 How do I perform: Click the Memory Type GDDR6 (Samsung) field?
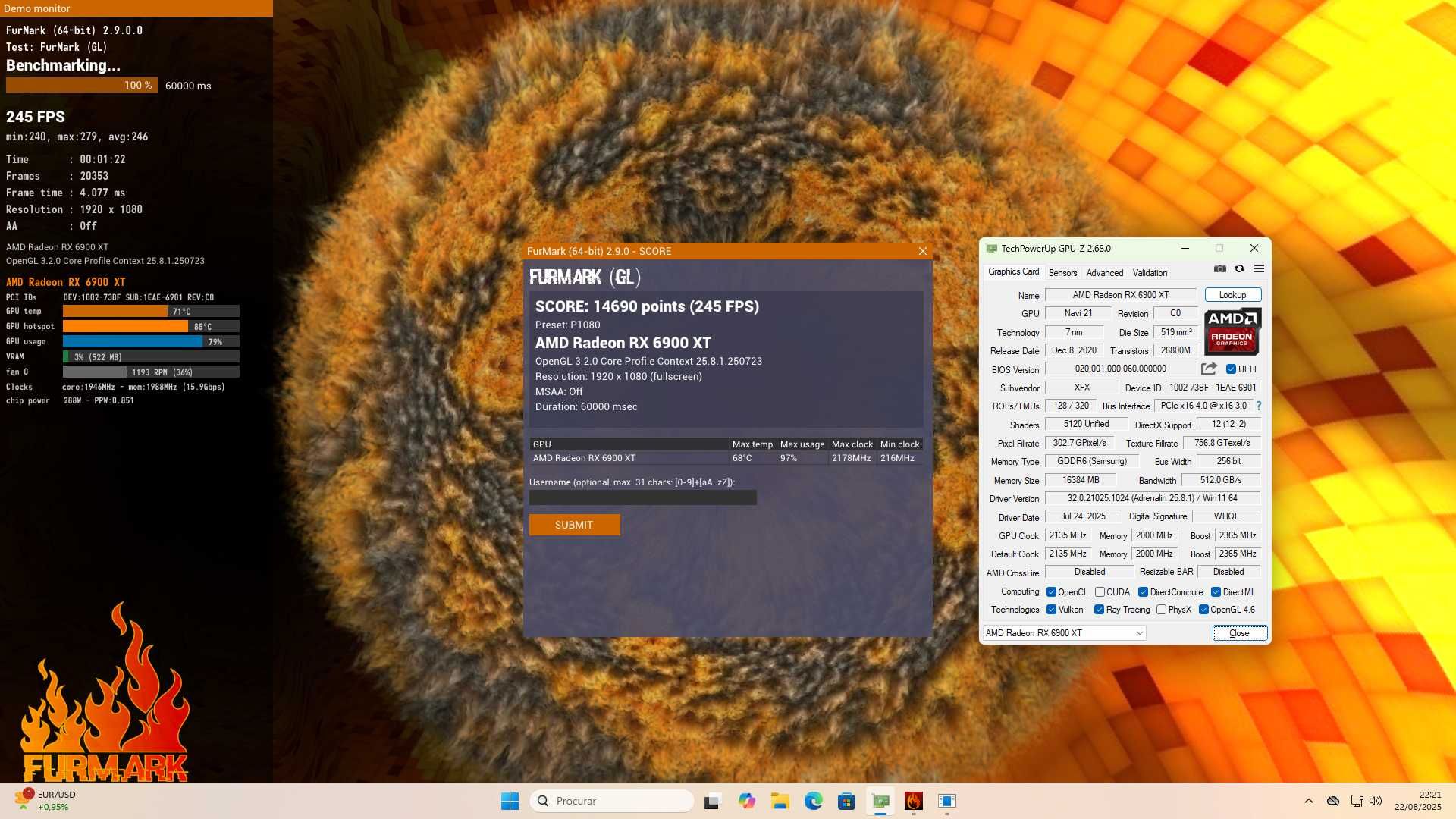(x=1091, y=461)
